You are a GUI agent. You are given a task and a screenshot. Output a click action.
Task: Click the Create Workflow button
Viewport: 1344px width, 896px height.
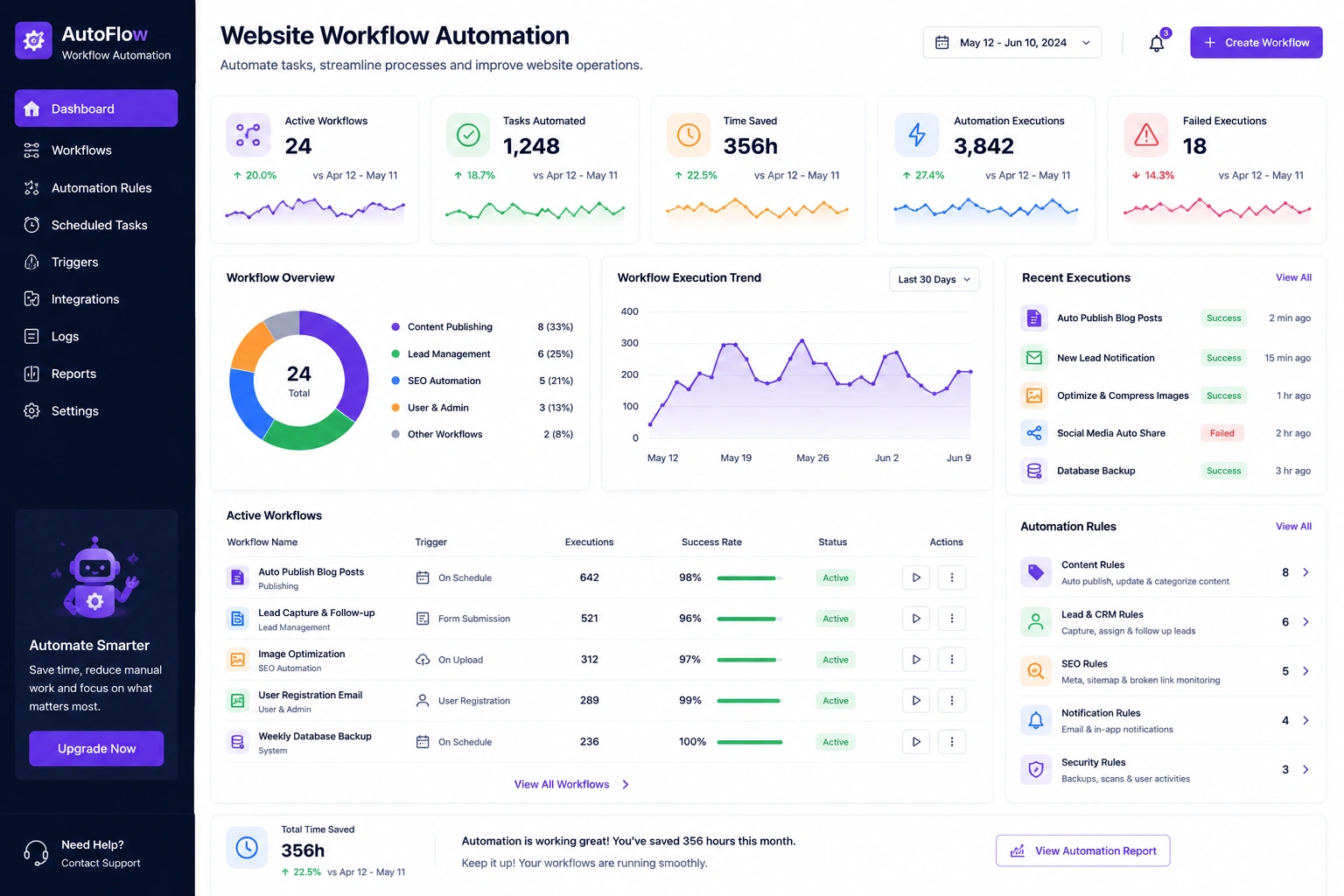point(1256,43)
